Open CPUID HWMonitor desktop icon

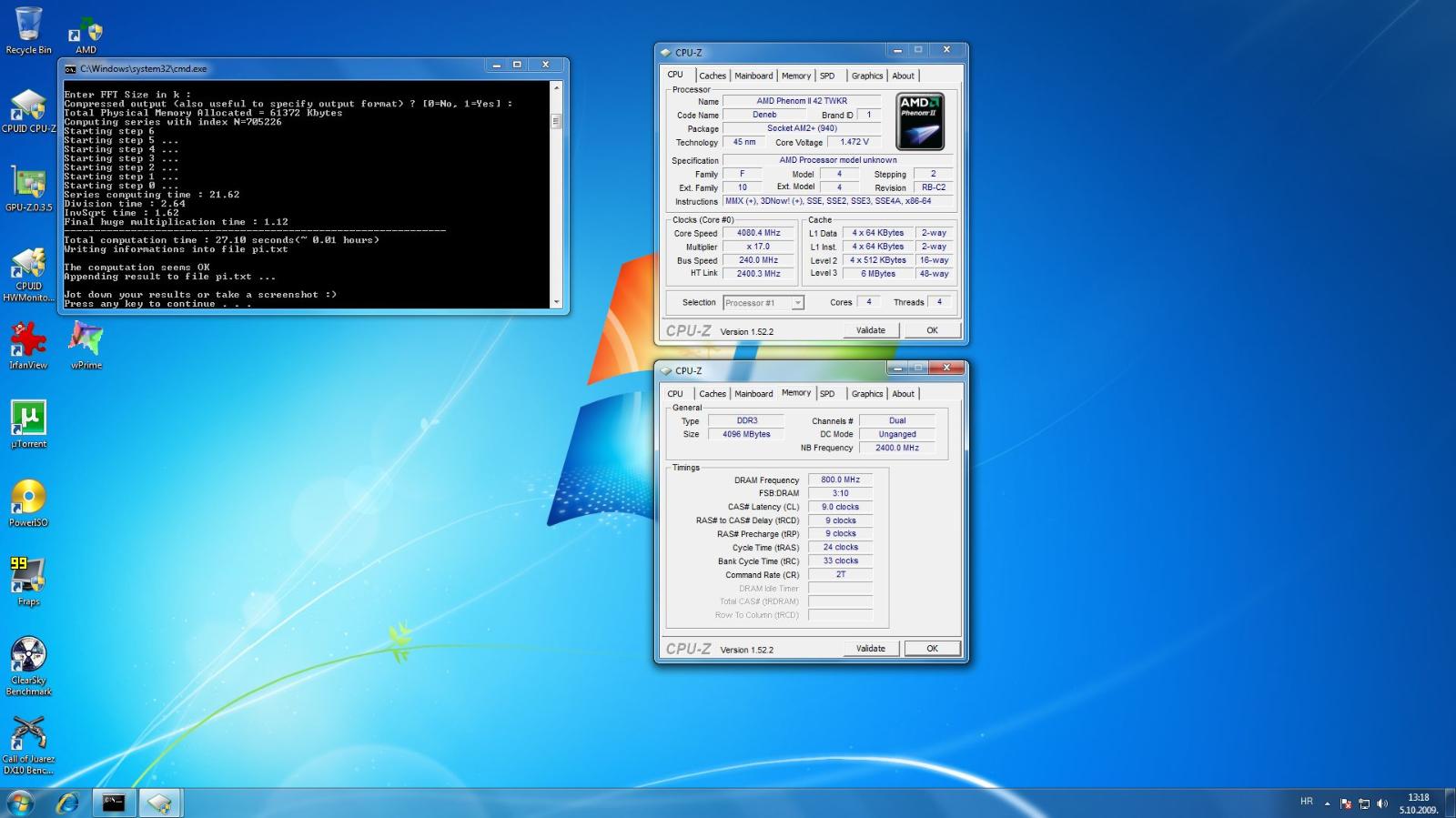[28, 274]
